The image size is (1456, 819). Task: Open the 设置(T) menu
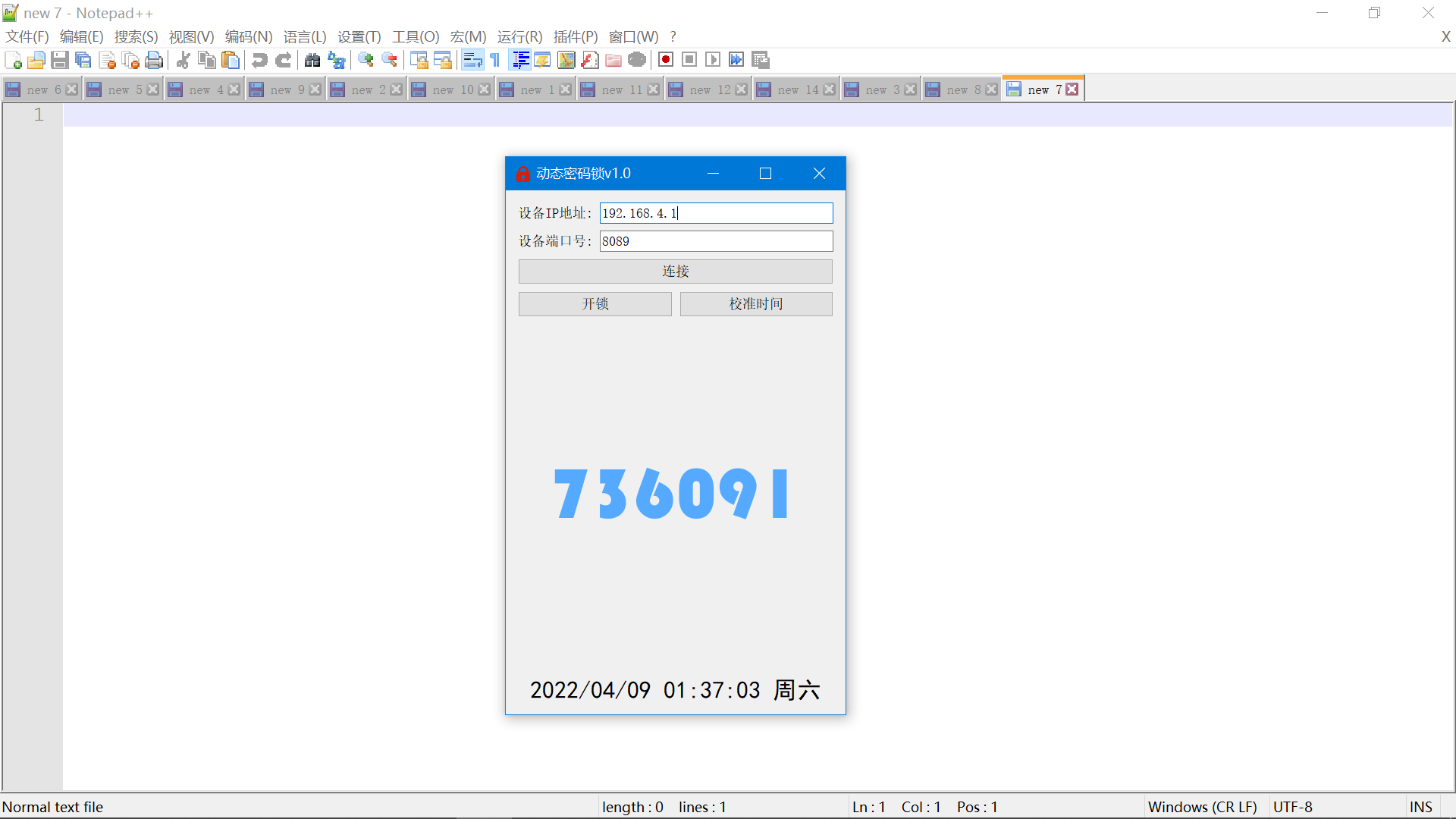tap(359, 36)
